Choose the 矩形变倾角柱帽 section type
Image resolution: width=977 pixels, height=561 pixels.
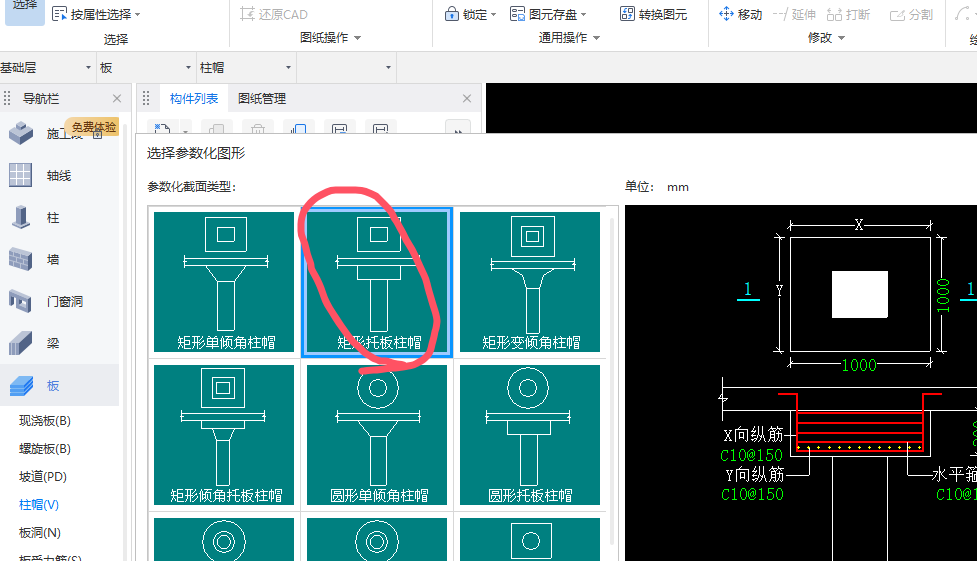point(530,282)
